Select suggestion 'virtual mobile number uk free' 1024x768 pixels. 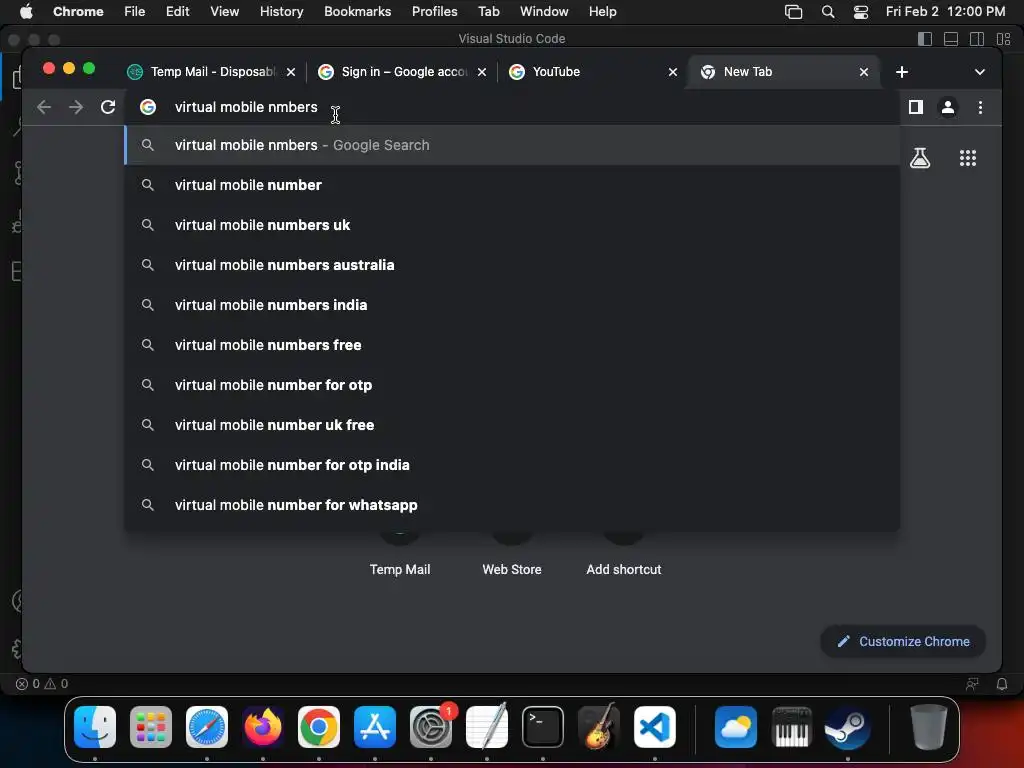pyautogui.click(x=513, y=424)
